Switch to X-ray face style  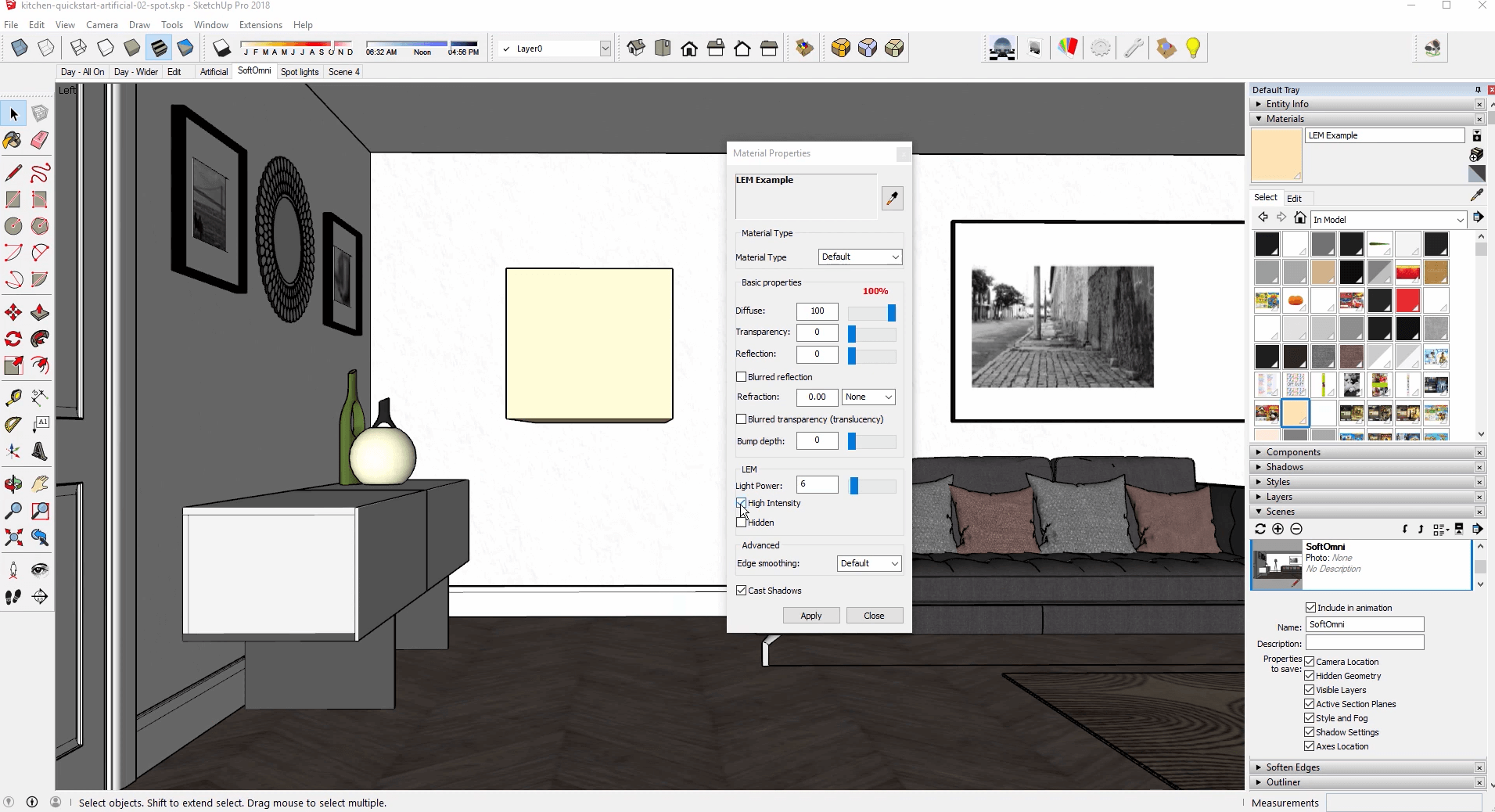pyautogui.click(x=20, y=48)
